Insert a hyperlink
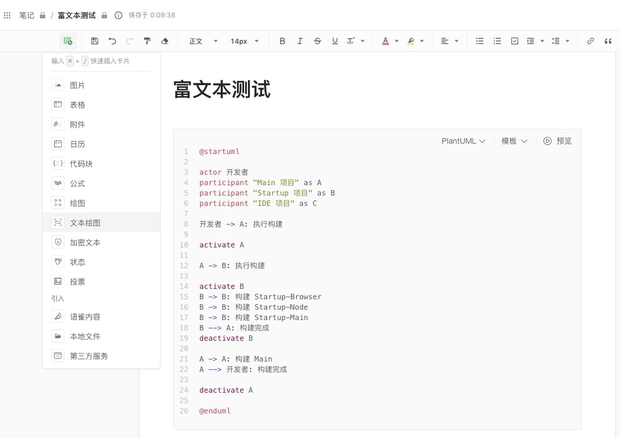Screen dimensions: 620x438 [x=590, y=41]
